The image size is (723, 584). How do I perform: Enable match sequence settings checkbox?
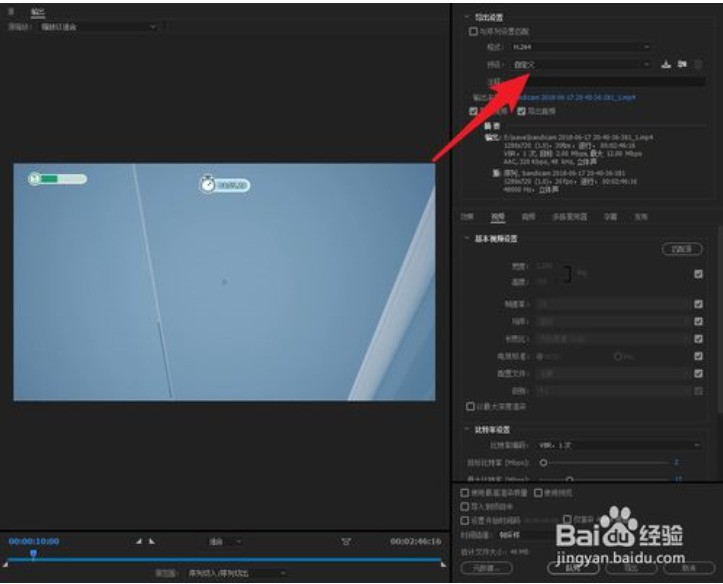473,32
